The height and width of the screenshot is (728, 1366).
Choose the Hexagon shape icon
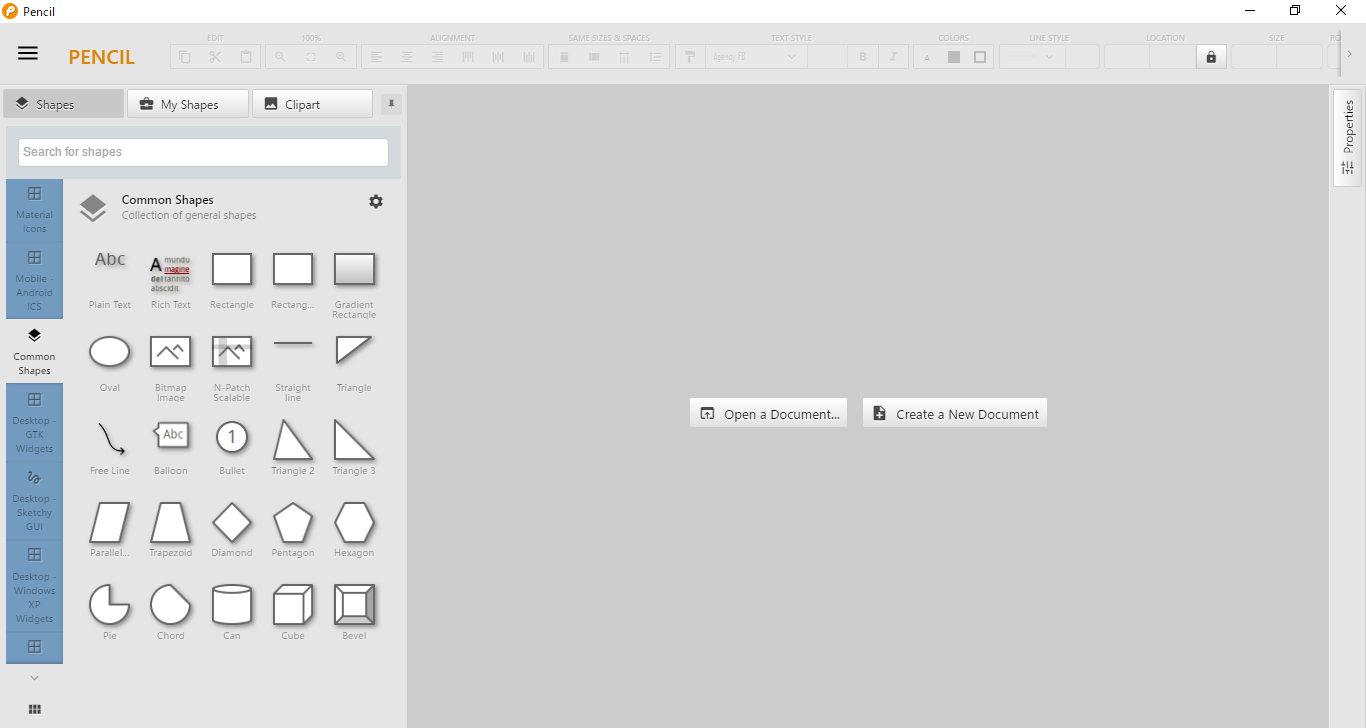[354, 523]
